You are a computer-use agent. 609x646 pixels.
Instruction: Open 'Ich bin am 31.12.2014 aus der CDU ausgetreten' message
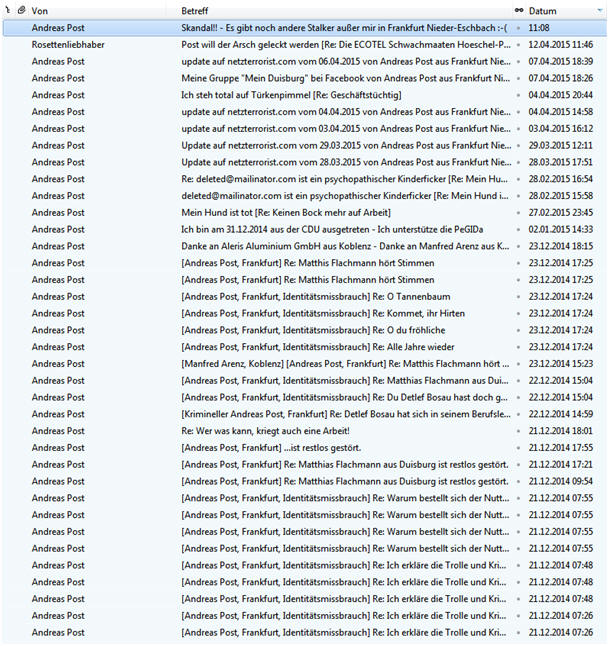click(332, 229)
